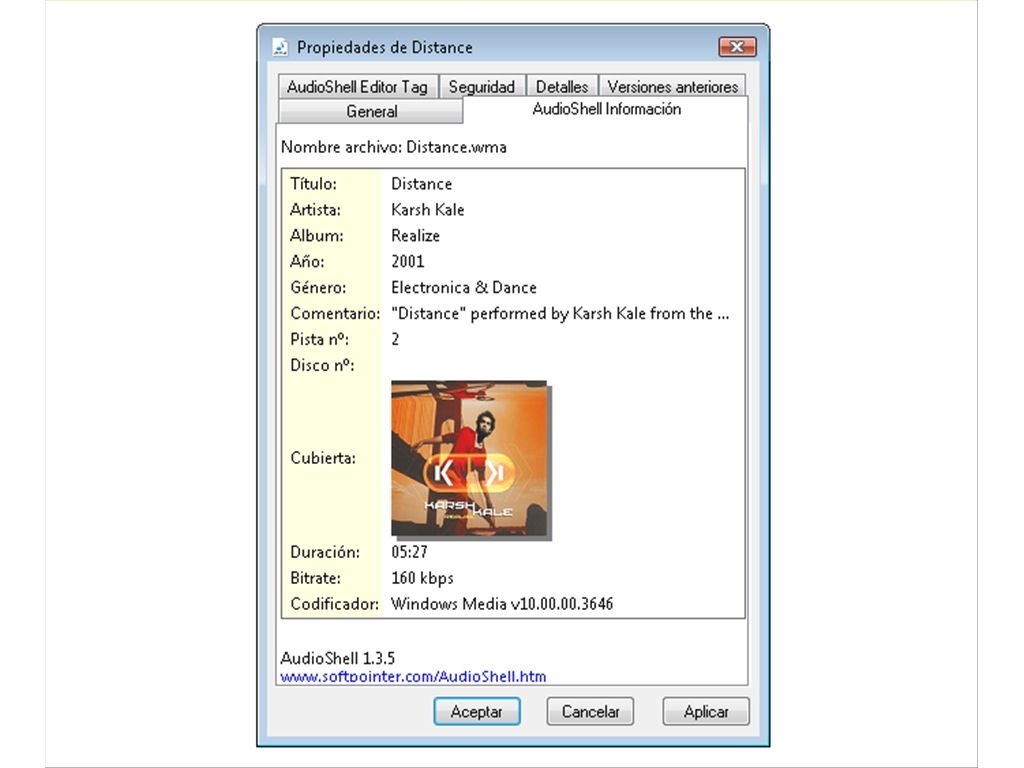This screenshot has height=768, width=1024.
Task: Click the title value "Distance"
Action: click(x=421, y=184)
